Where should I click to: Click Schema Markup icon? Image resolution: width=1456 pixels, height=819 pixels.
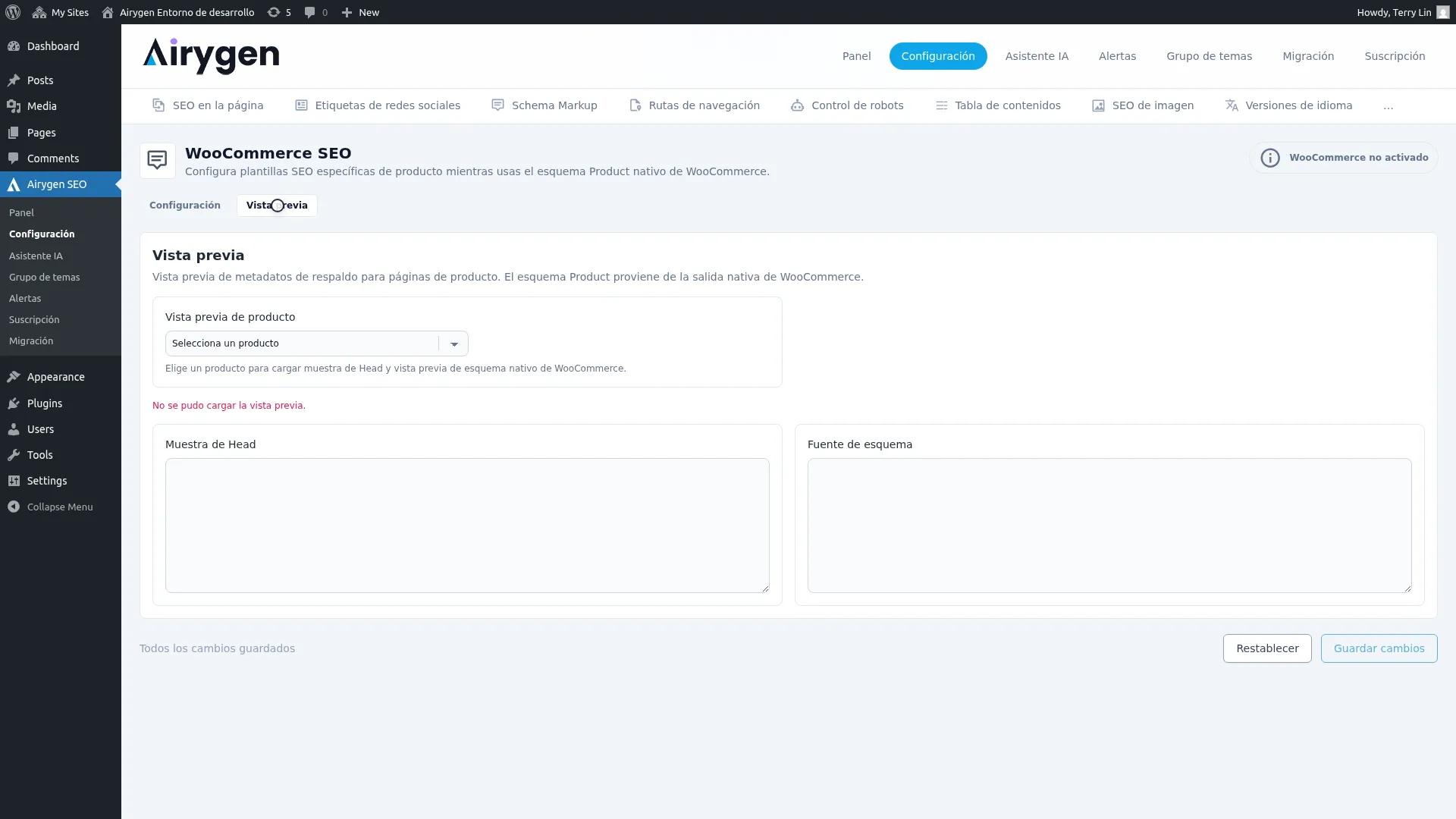[497, 105]
